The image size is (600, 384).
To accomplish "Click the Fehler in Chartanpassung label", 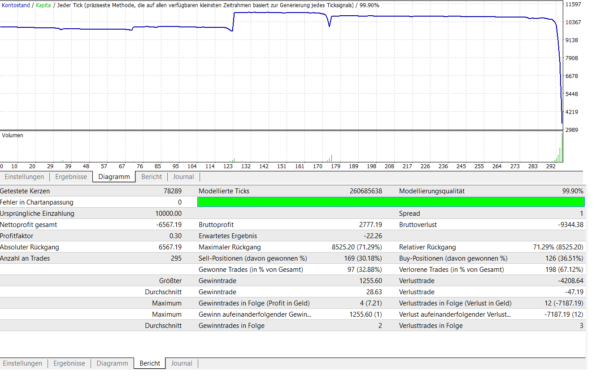I will (x=36, y=202).
